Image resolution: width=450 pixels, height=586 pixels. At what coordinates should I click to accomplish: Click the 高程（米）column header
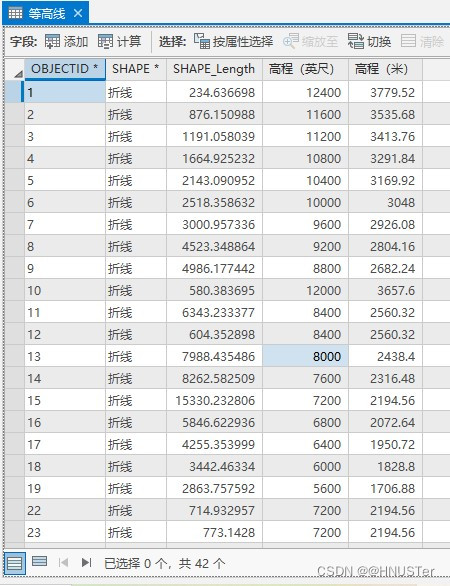(x=385, y=69)
